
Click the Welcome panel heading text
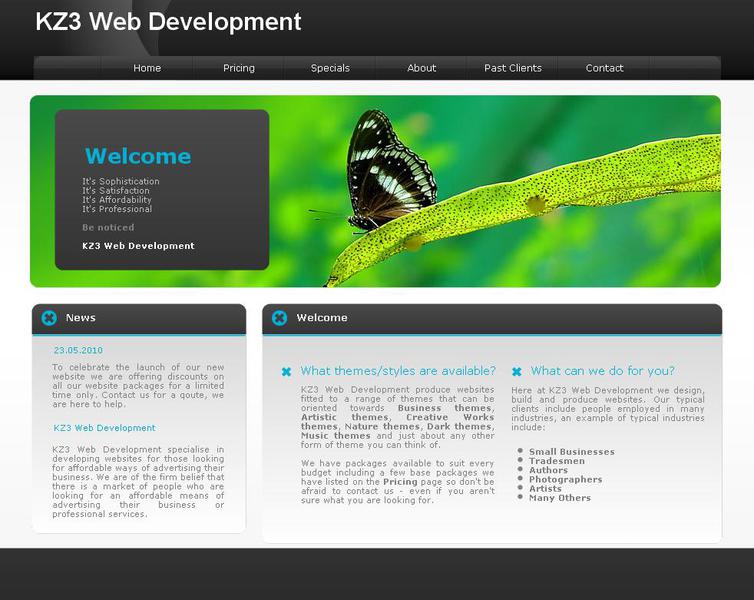tap(322, 318)
